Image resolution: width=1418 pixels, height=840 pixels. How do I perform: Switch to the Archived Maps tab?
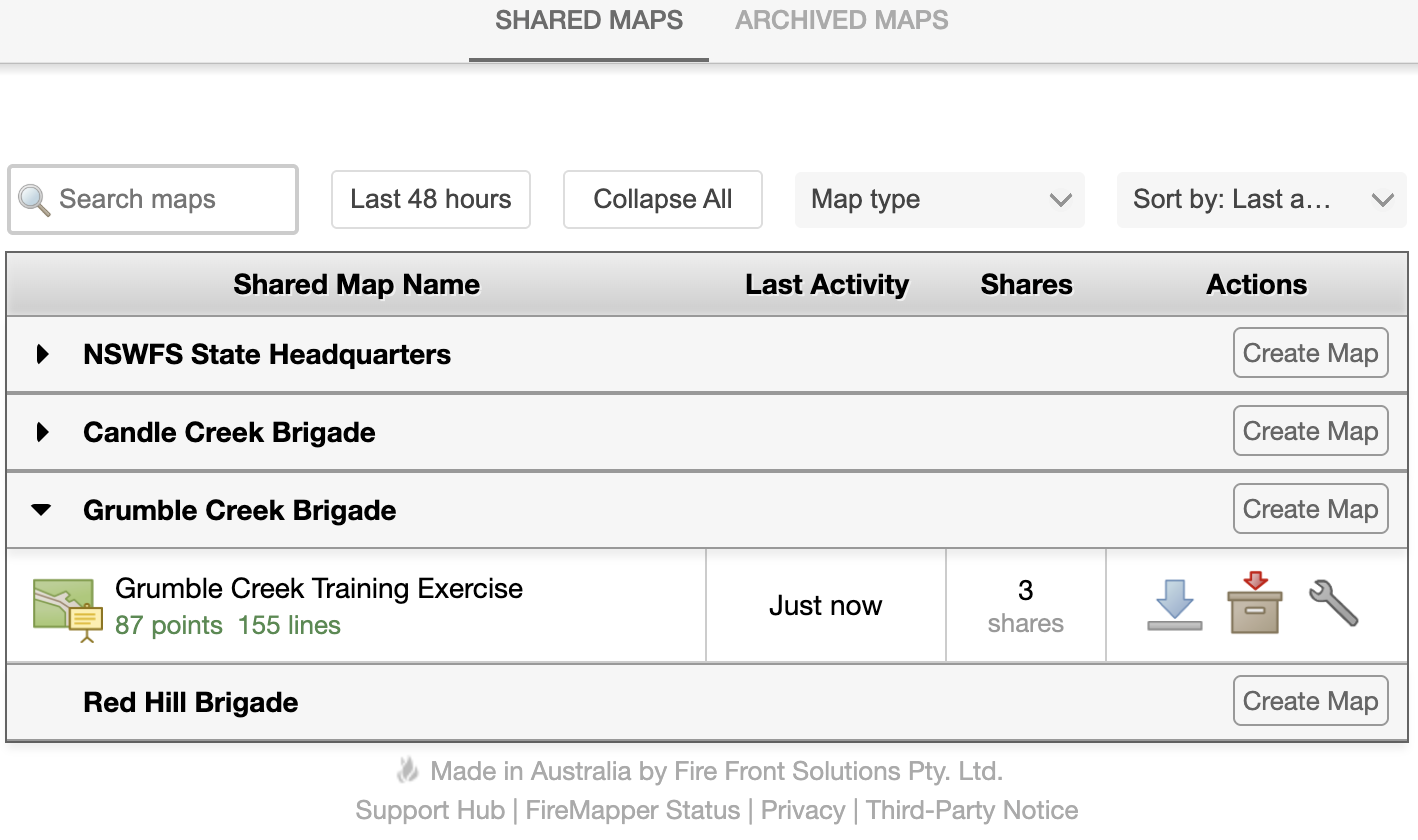tap(842, 20)
